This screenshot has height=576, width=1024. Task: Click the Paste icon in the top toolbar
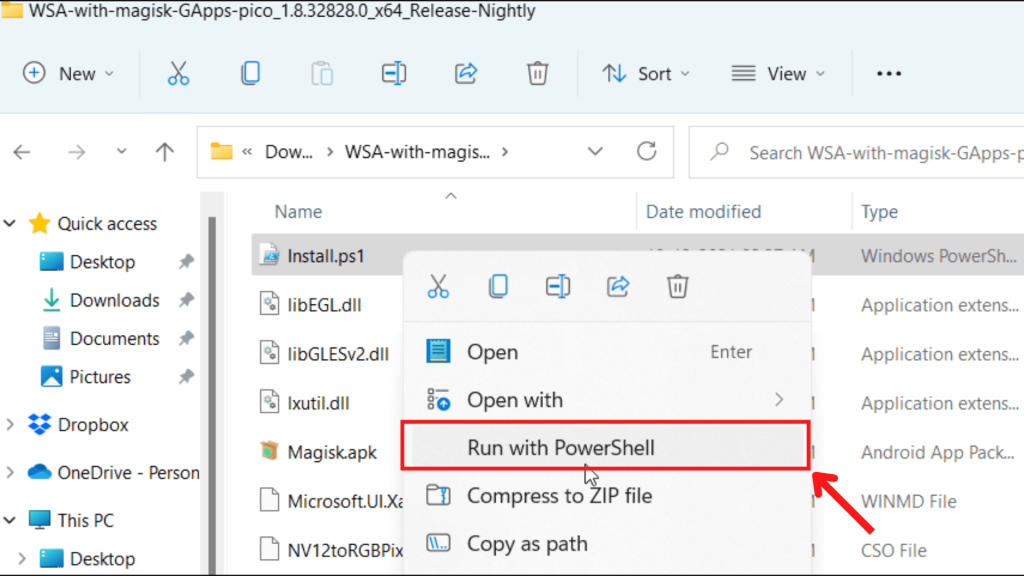322,73
